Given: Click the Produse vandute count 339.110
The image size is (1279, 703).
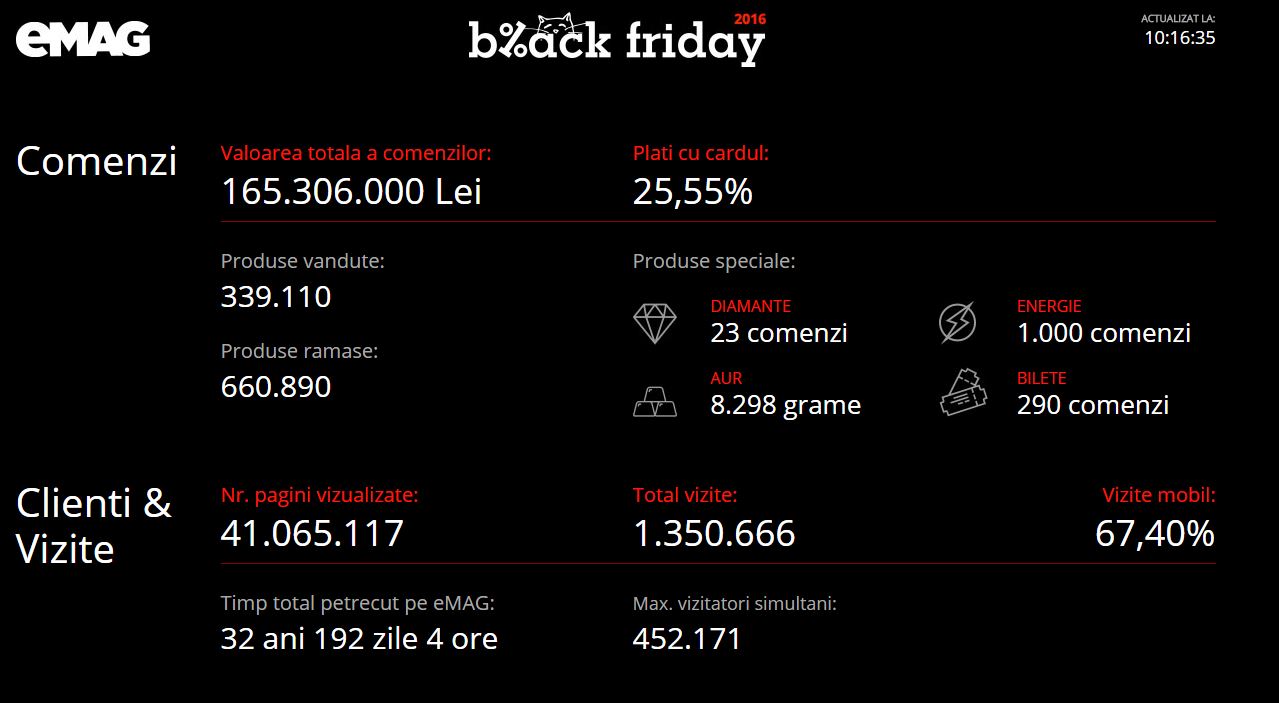Looking at the screenshot, I should tap(276, 297).
